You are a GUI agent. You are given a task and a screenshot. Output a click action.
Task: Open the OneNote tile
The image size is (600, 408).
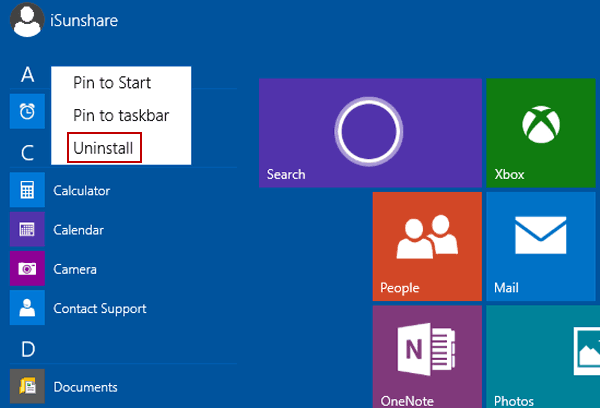click(x=427, y=357)
